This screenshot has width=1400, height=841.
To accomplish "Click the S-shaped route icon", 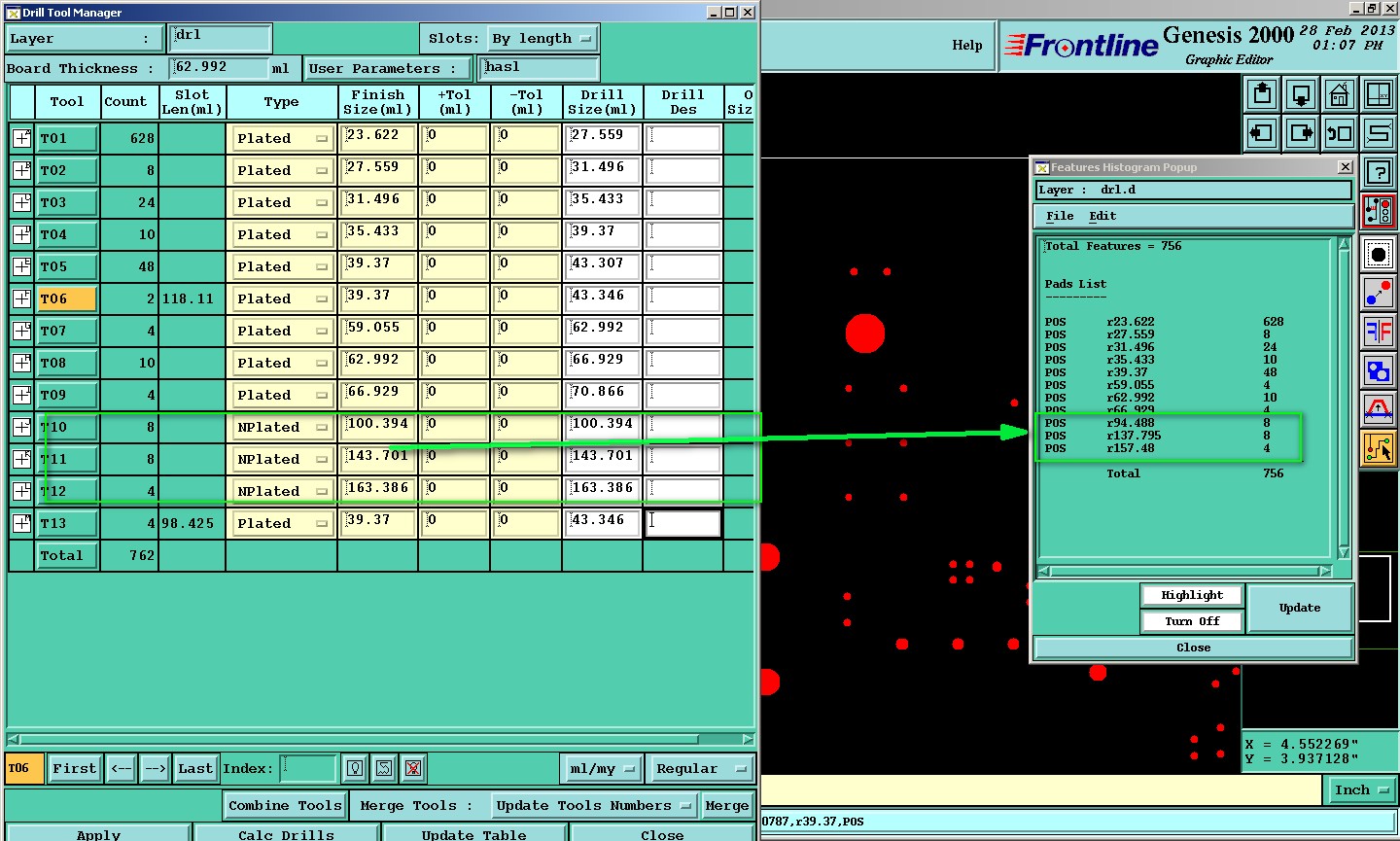I will 1379,132.
